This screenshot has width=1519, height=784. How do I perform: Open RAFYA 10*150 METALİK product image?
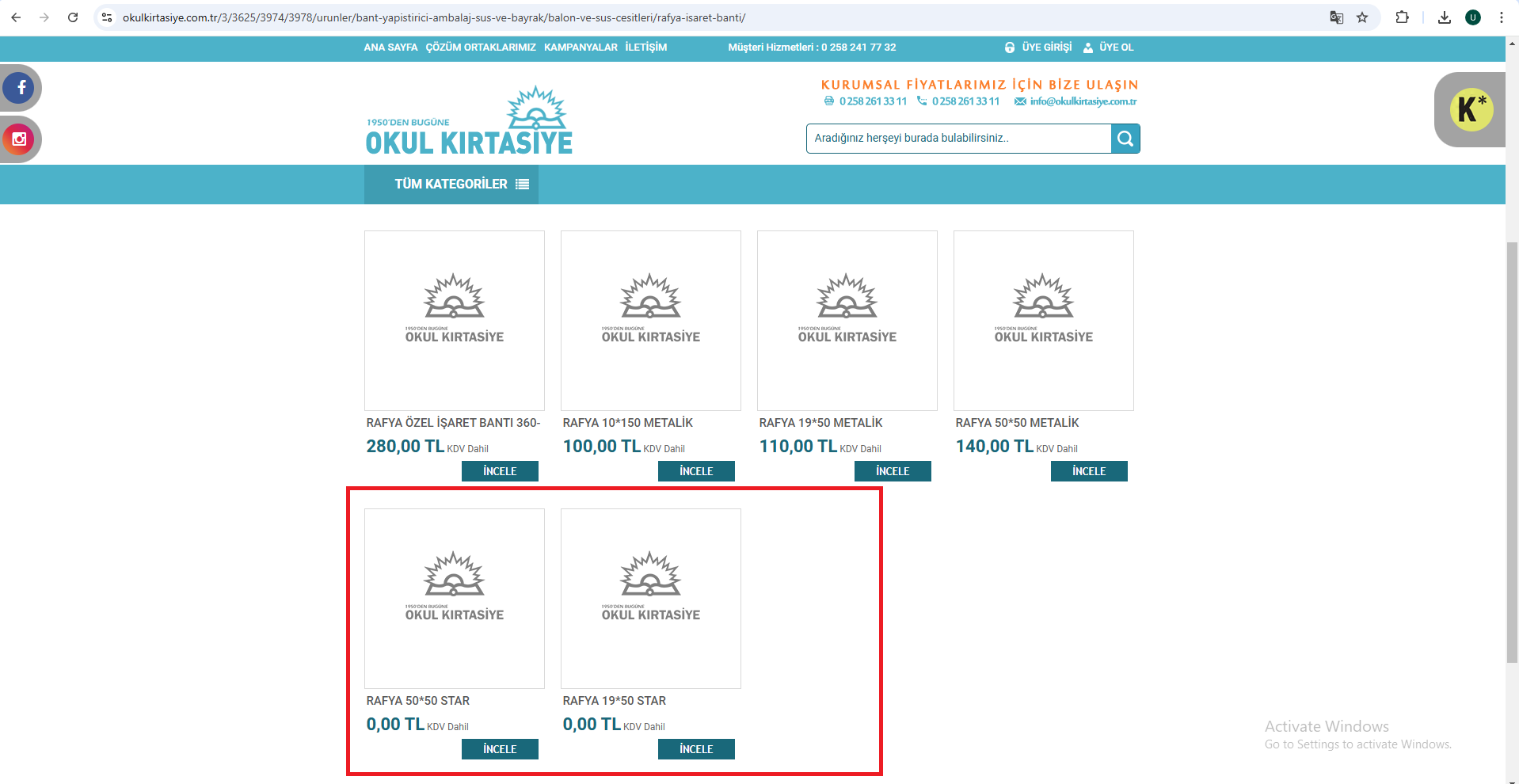(x=651, y=321)
